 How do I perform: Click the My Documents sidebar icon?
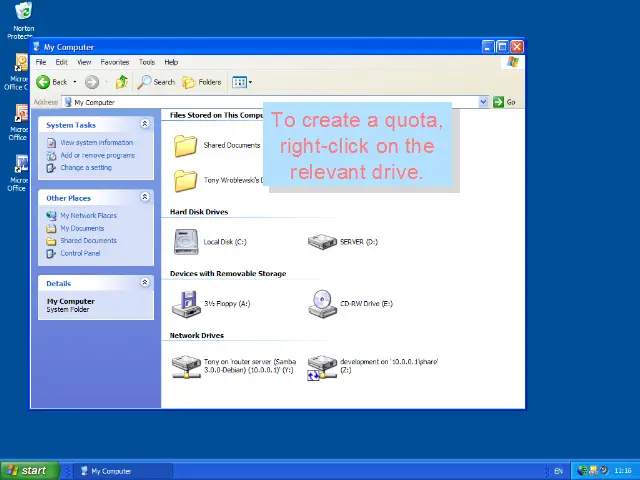(x=51, y=228)
